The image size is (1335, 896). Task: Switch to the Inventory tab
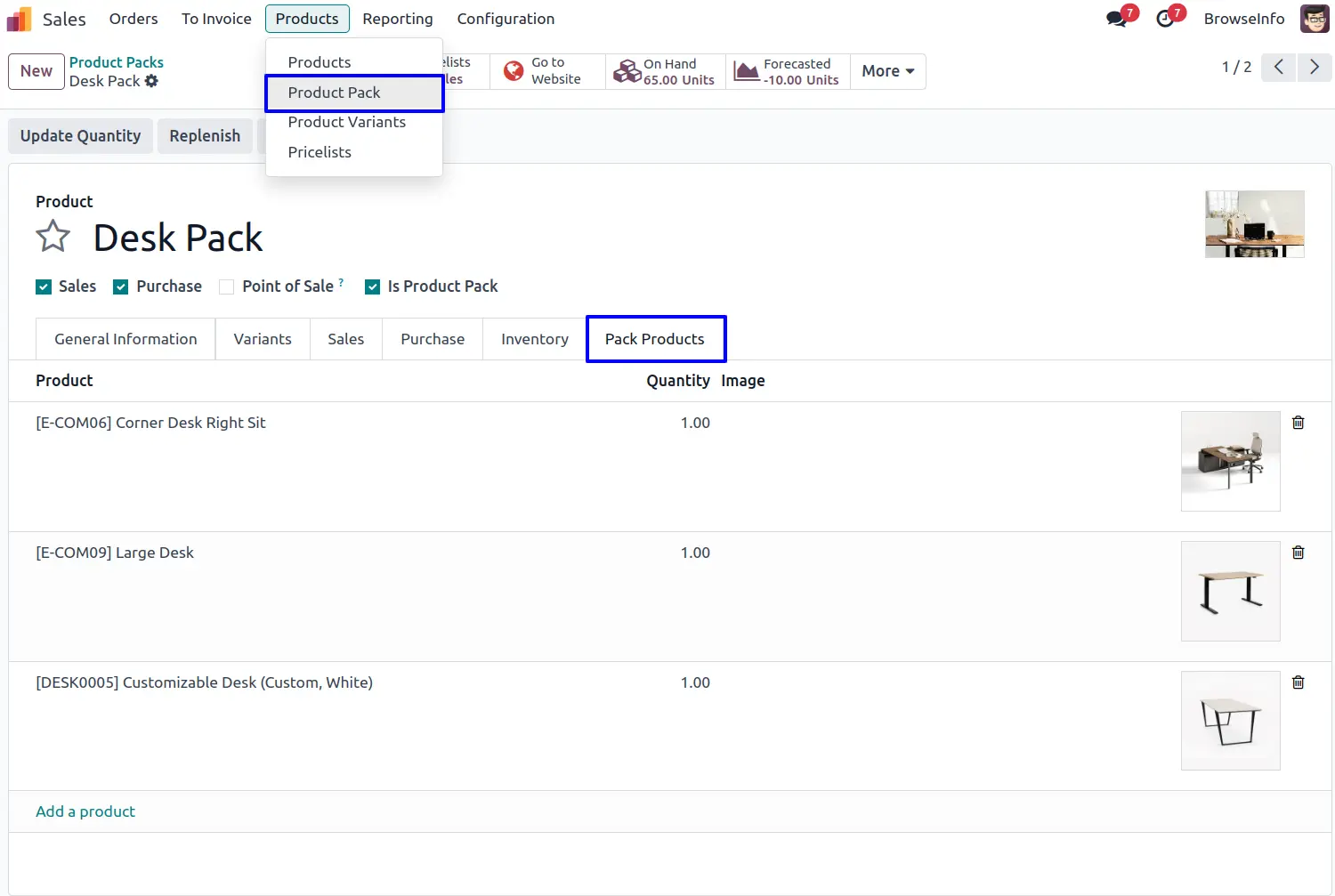pyautogui.click(x=534, y=339)
